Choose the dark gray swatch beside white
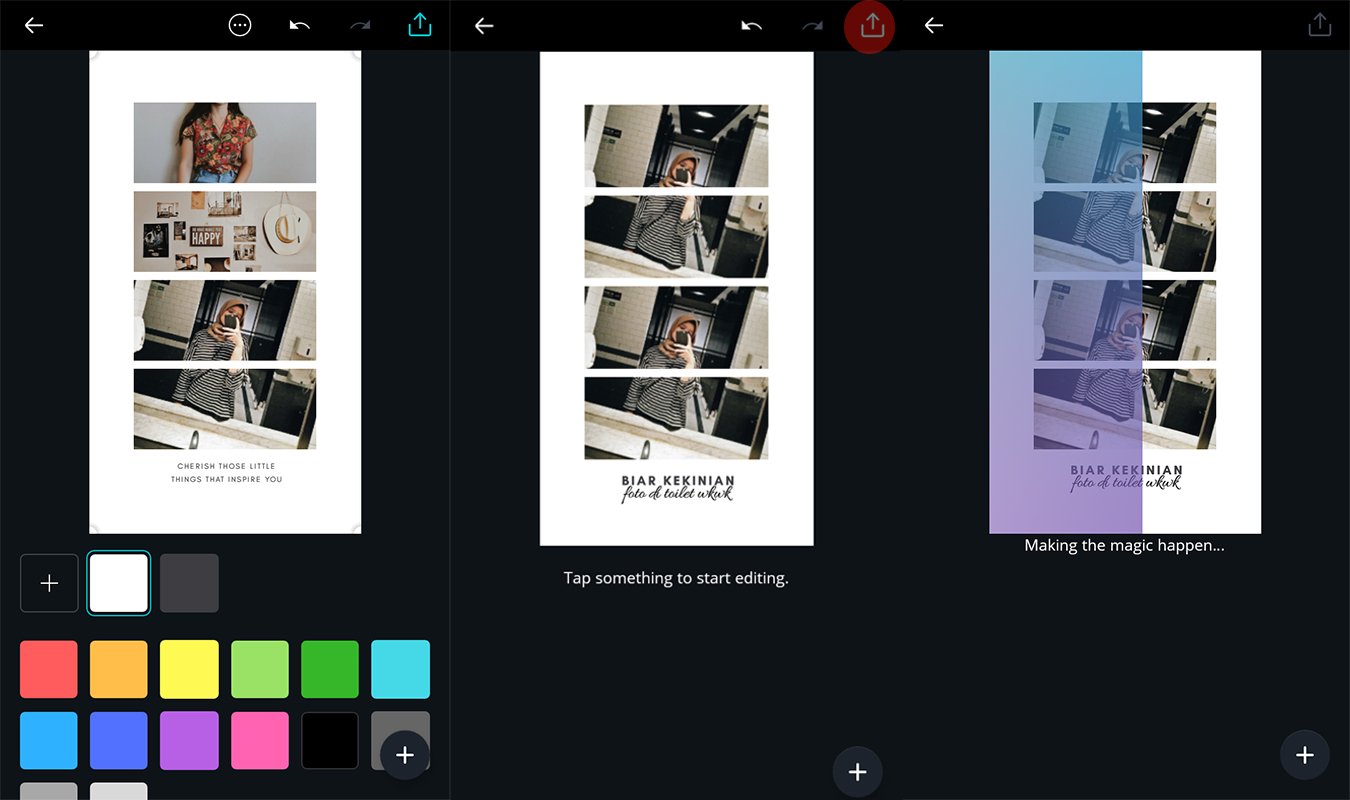1350x800 pixels. click(x=189, y=583)
